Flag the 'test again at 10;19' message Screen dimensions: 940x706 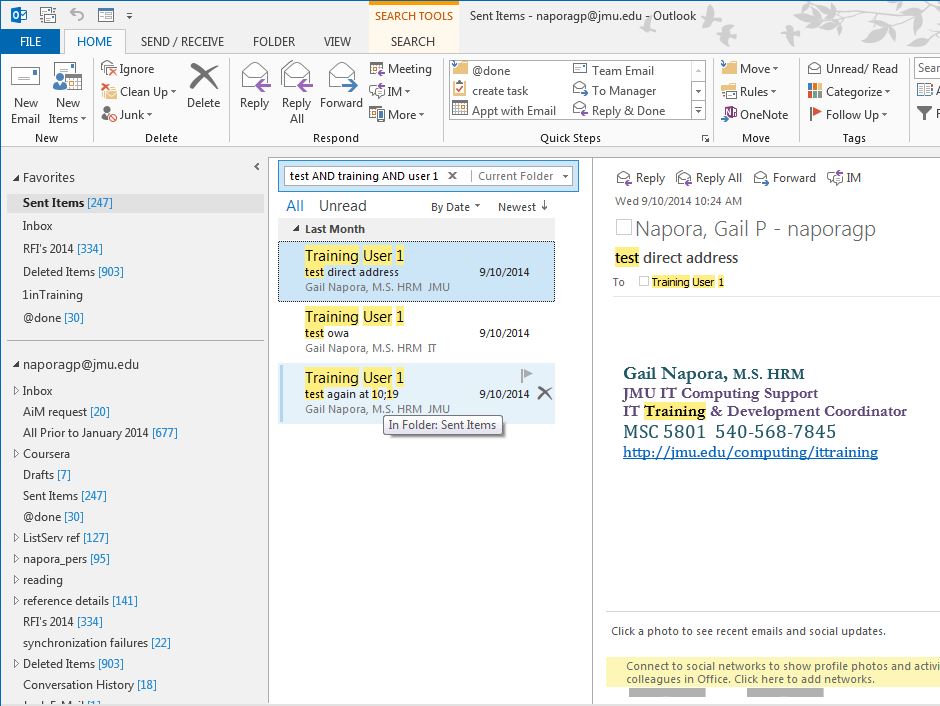pyautogui.click(x=526, y=376)
